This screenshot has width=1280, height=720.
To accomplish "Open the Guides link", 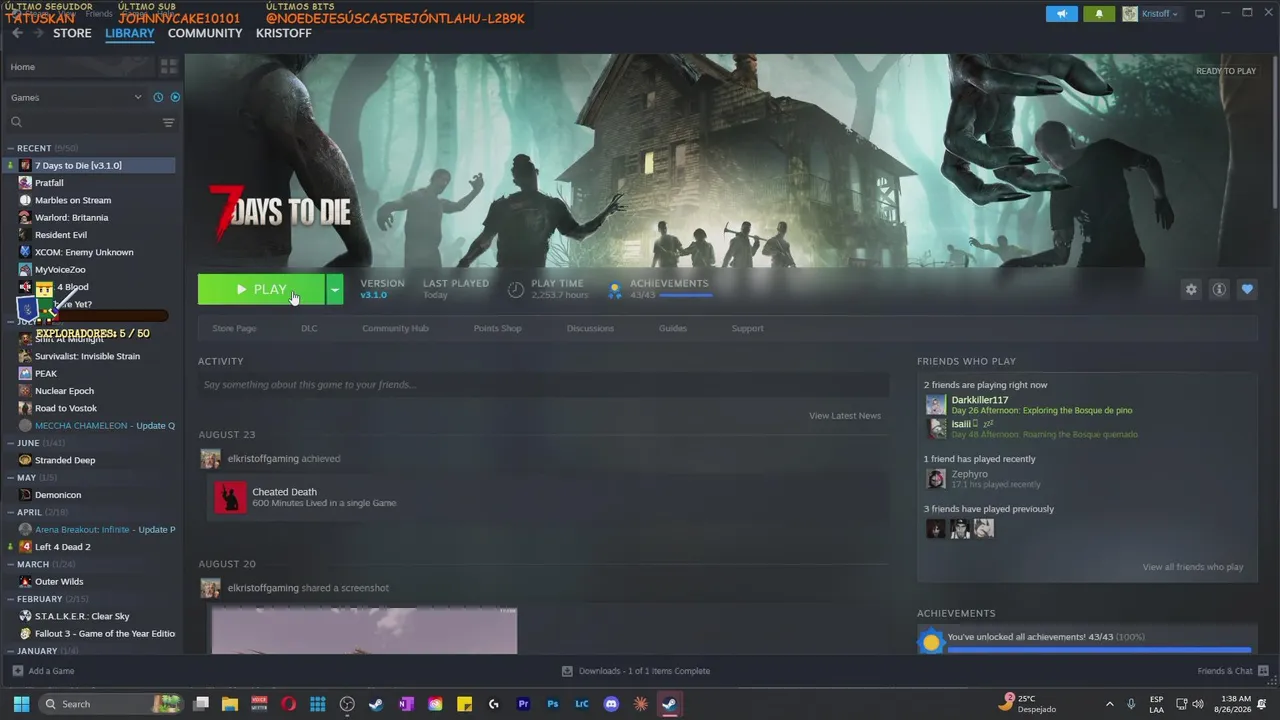I will pyautogui.click(x=673, y=328).
